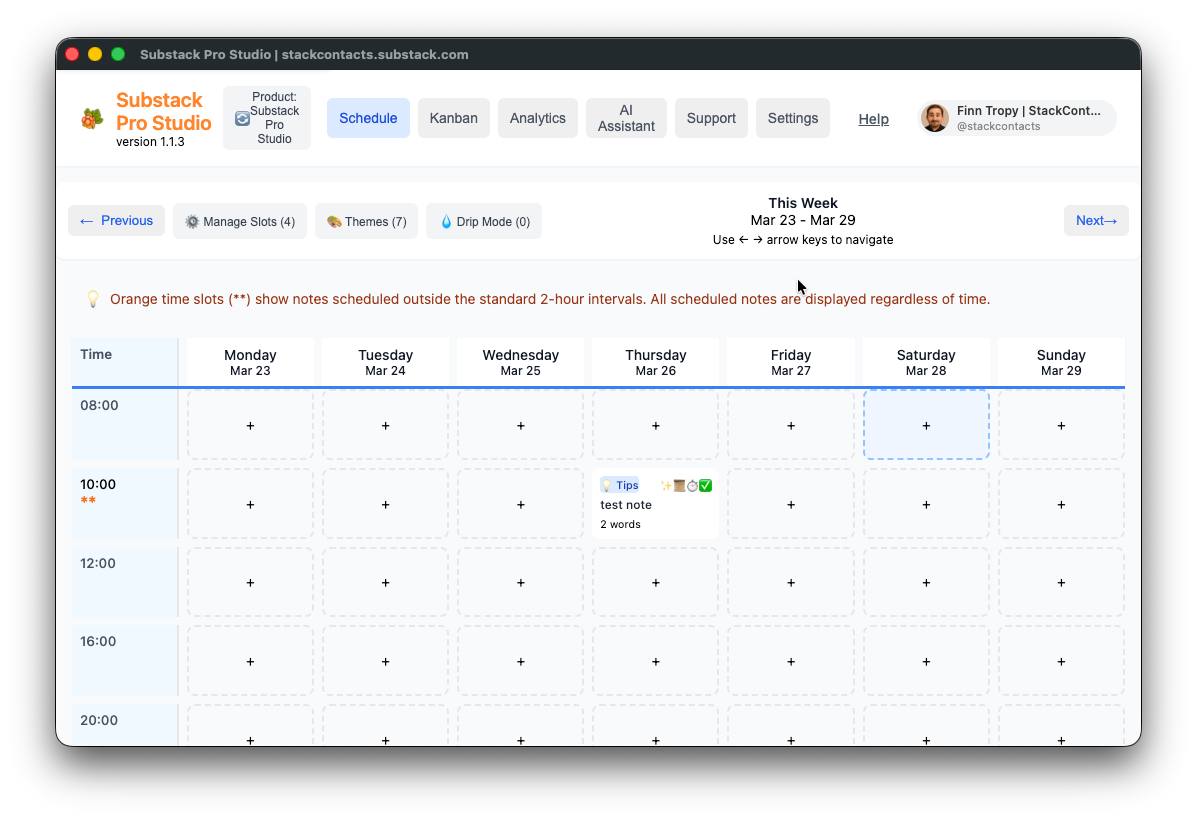Follow the Help link
Screen dimensions: 1197x820
coord(873,119)
